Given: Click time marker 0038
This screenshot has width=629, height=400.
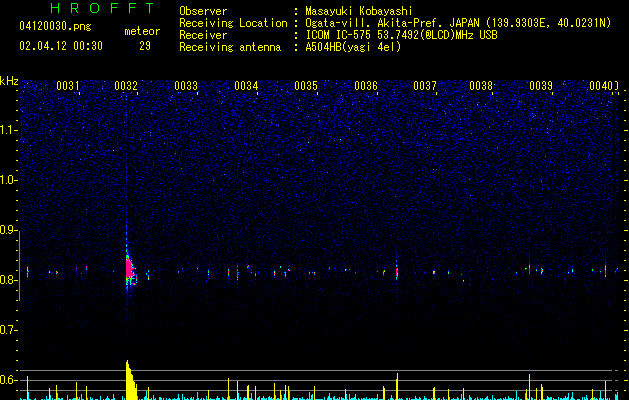Looking at the screenshot, I should tap(481, 86).
